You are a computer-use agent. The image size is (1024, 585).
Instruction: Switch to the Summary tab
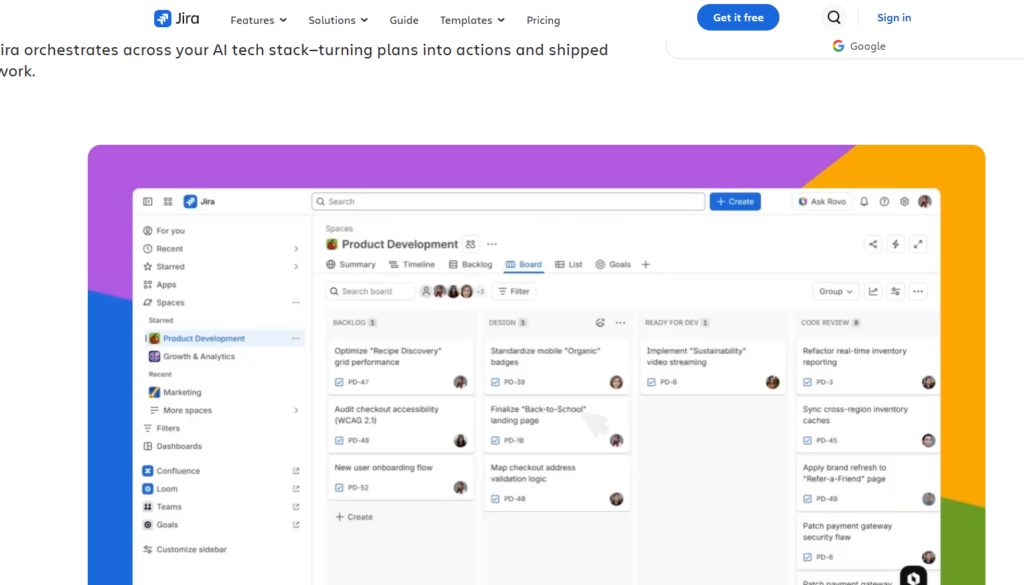click(x=351, y=264)
